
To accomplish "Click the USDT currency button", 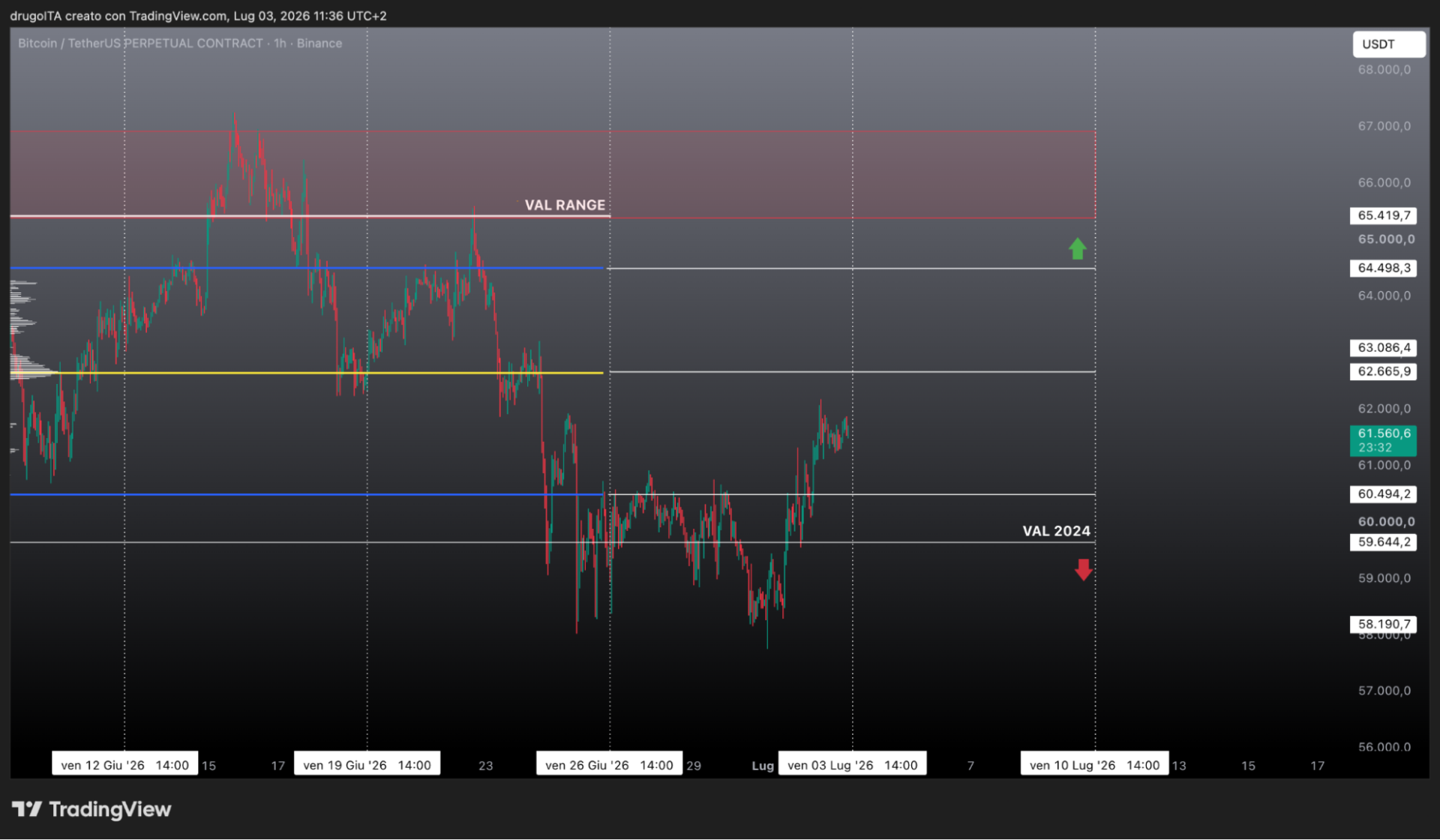I will [x=1388, y=44].
